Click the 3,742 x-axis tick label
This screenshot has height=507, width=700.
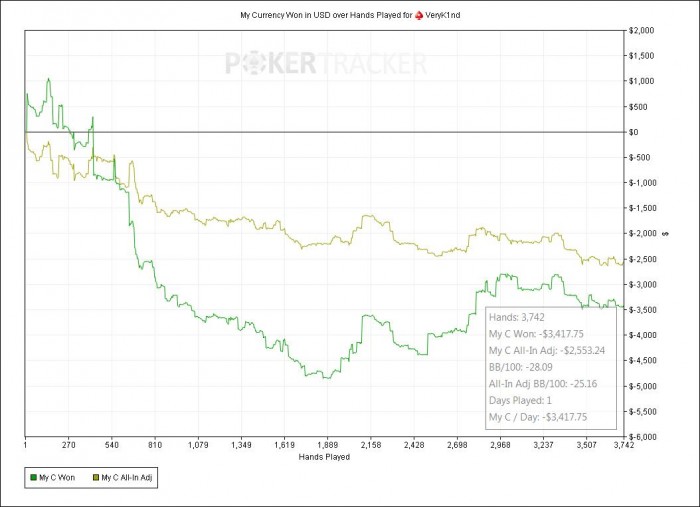point(624,445)
